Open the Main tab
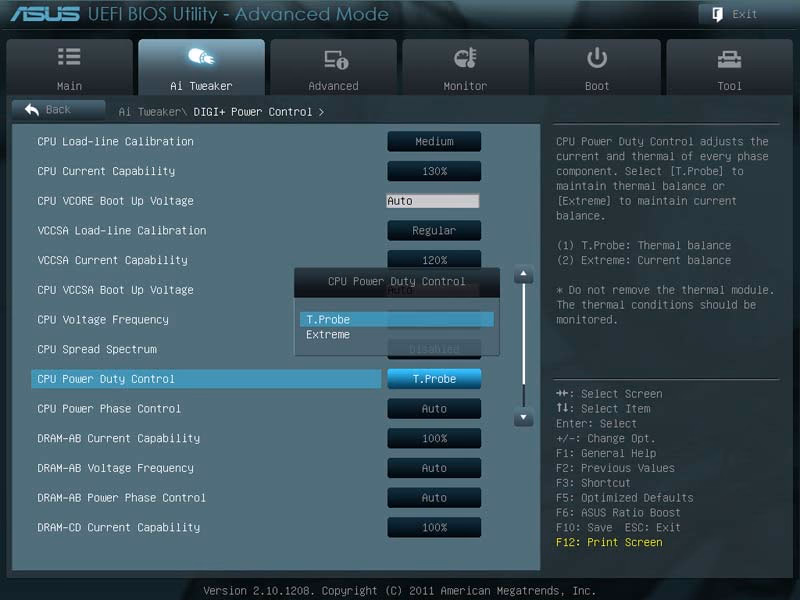The width and height of the screenshot is (800, 600). (x=69, y=67)
